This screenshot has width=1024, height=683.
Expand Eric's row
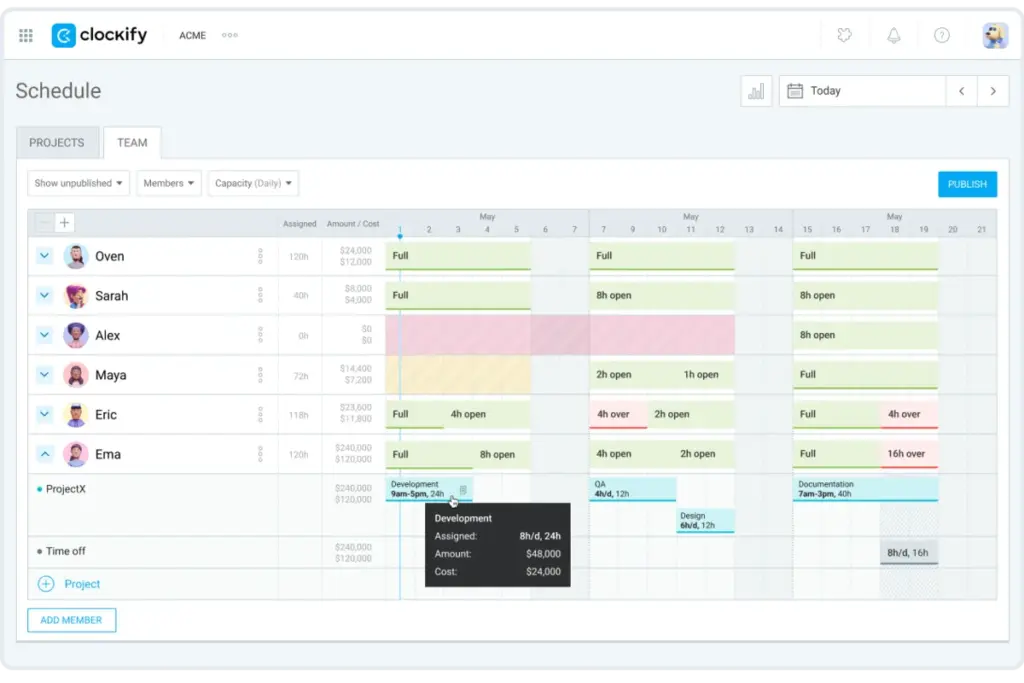44,414
